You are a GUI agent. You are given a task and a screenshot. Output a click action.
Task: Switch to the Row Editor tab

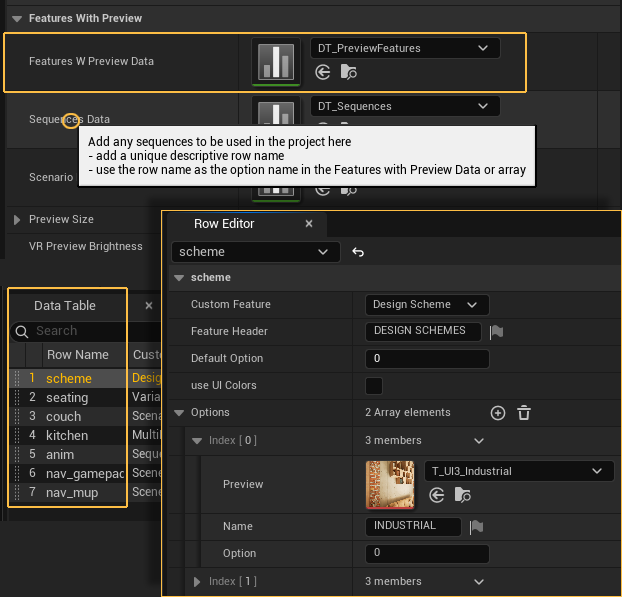[x=224, y=224]
